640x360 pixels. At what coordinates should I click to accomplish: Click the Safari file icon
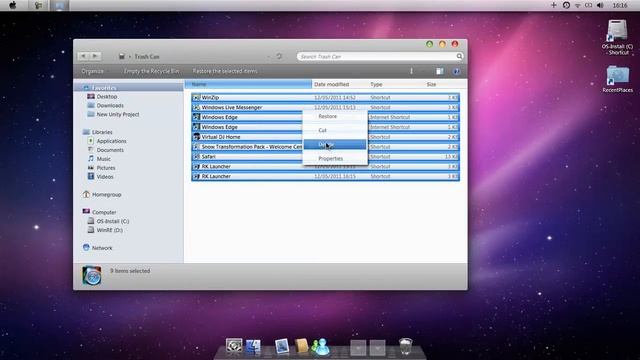(x=196, y=156)
